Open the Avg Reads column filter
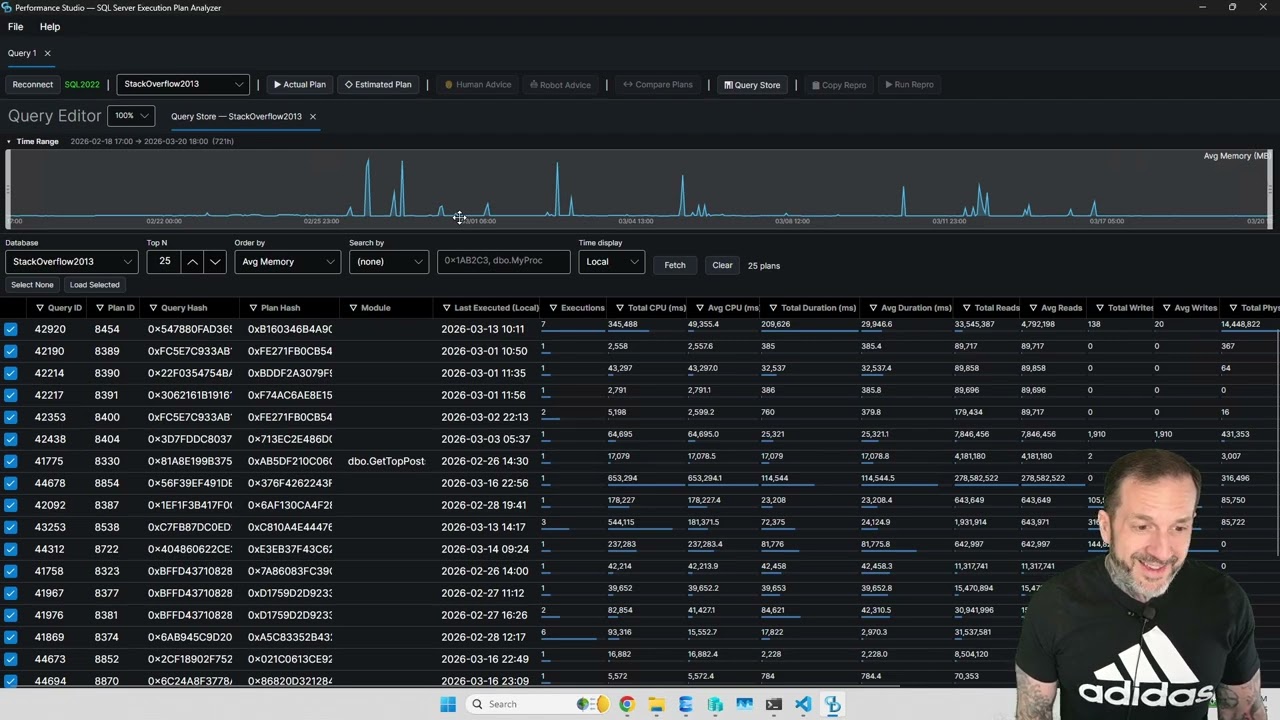Screen dimensions: 1280x720 pyautogui.click(x=1033, y=308)
